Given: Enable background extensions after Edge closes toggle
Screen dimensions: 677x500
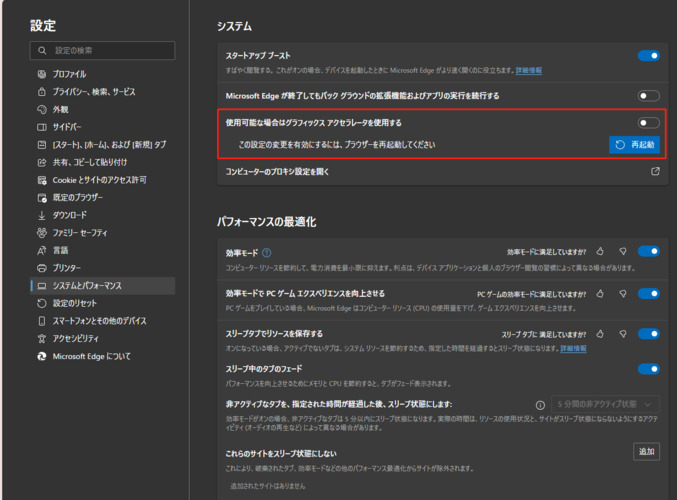Looking at the screenshot, I should tap(649, 96).
